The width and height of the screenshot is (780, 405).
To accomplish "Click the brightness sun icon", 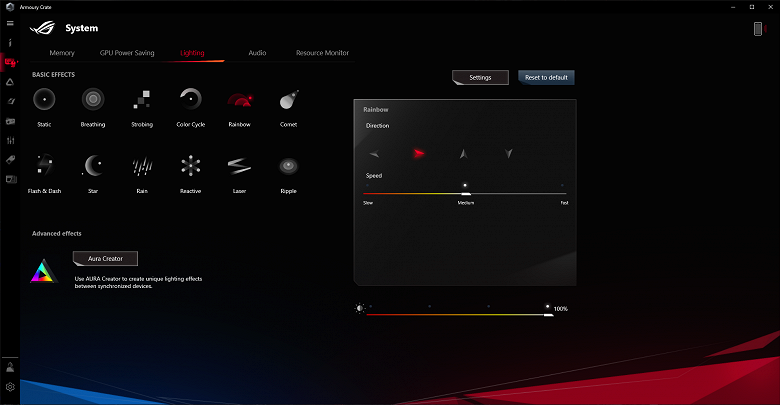I will click(x=360, y=308).
